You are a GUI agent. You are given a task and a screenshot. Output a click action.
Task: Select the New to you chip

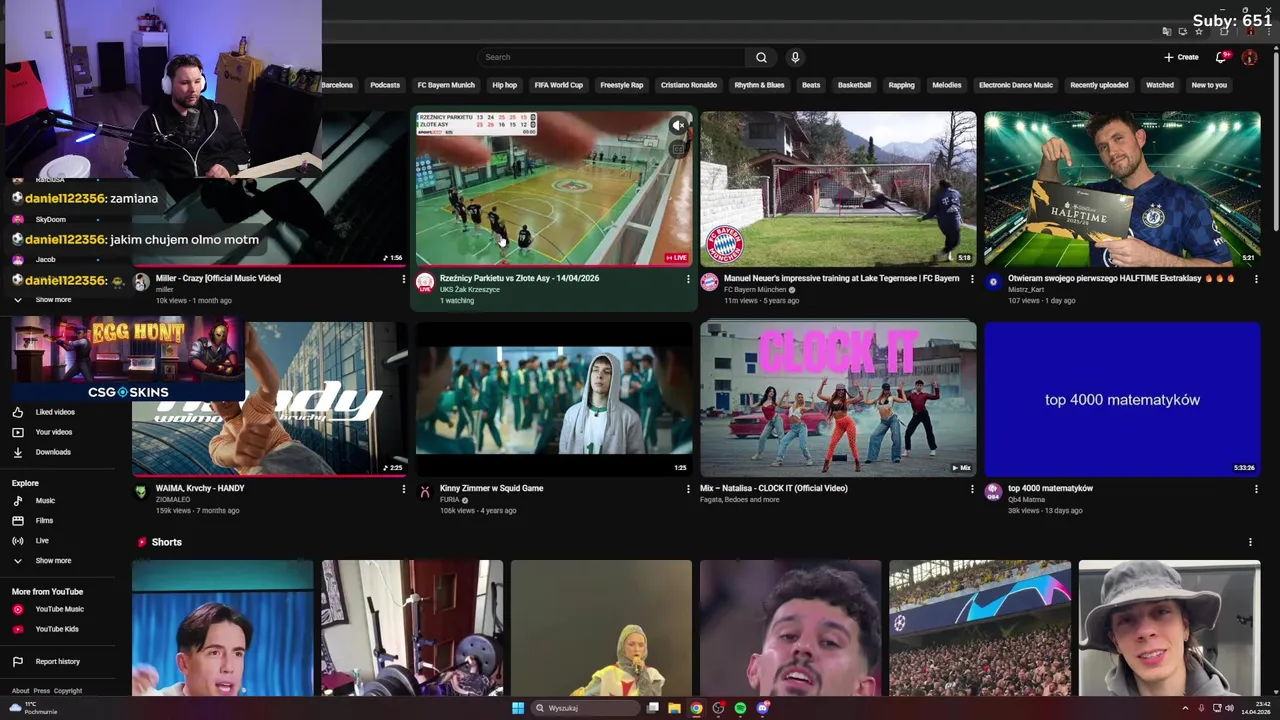coord(1209,85)
